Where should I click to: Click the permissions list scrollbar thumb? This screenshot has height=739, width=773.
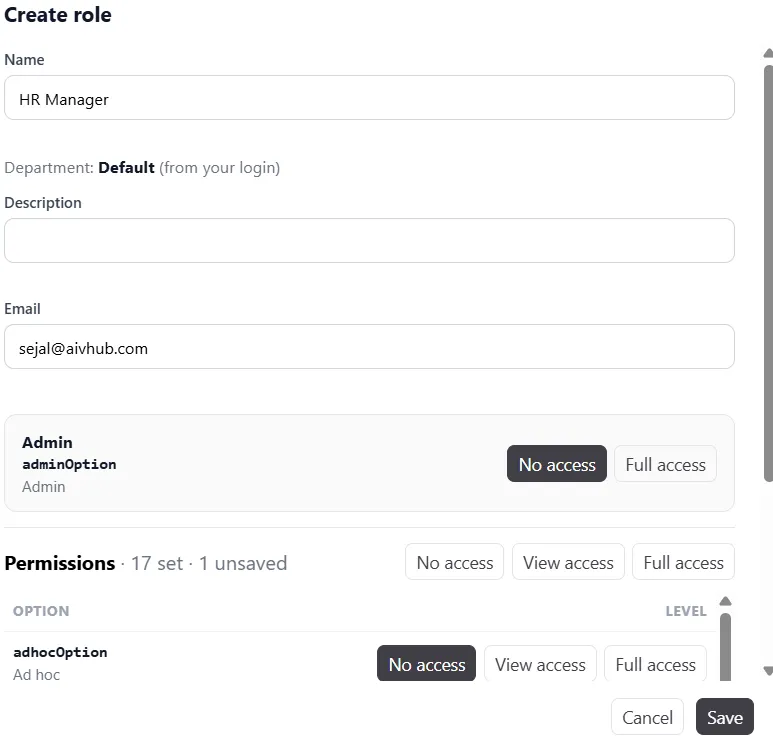tap(725, 647)
